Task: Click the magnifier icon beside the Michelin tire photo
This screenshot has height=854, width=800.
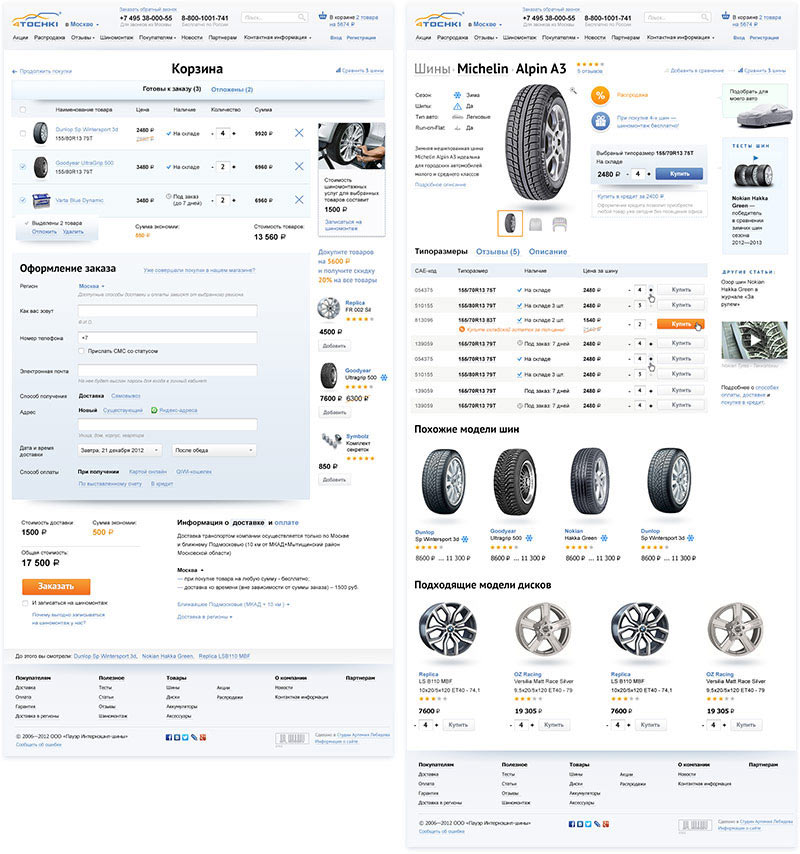Action: (x=573, y=90)
